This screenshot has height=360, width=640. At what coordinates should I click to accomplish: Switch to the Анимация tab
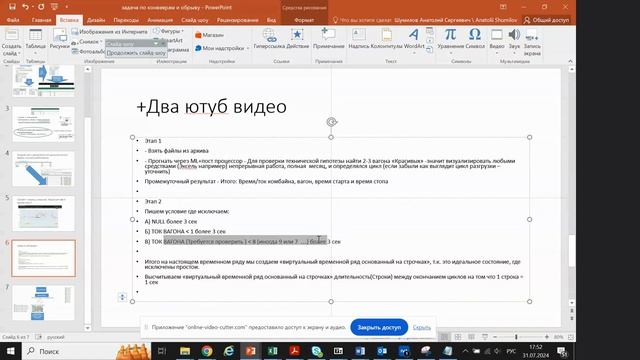coord(160,20)
